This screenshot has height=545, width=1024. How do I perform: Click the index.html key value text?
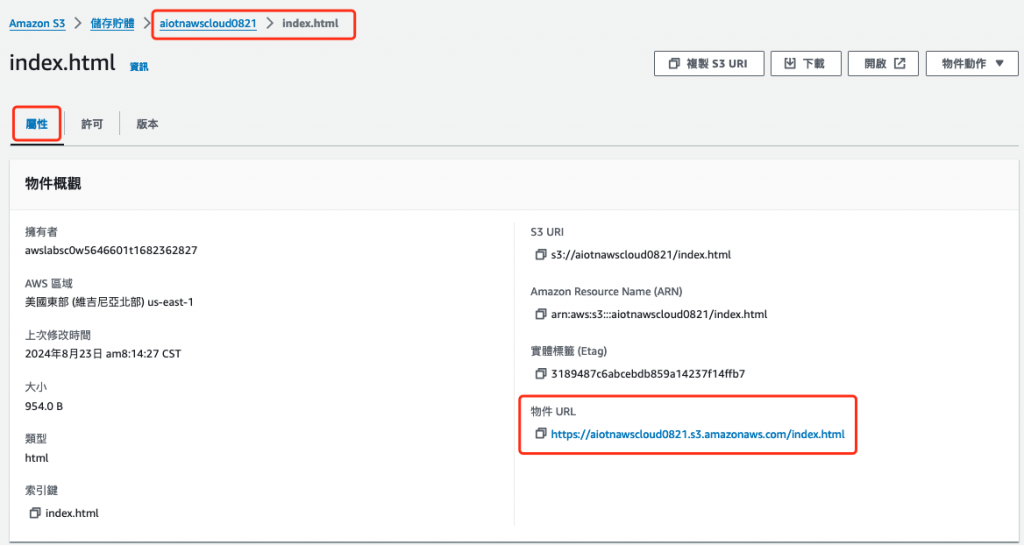point(72,513)
